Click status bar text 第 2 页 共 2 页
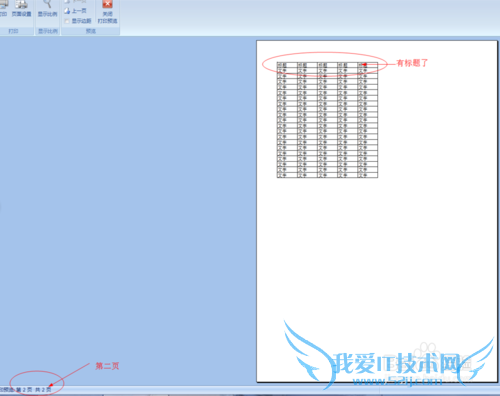This screenshot has width=500, height=396. click(33, 389)
